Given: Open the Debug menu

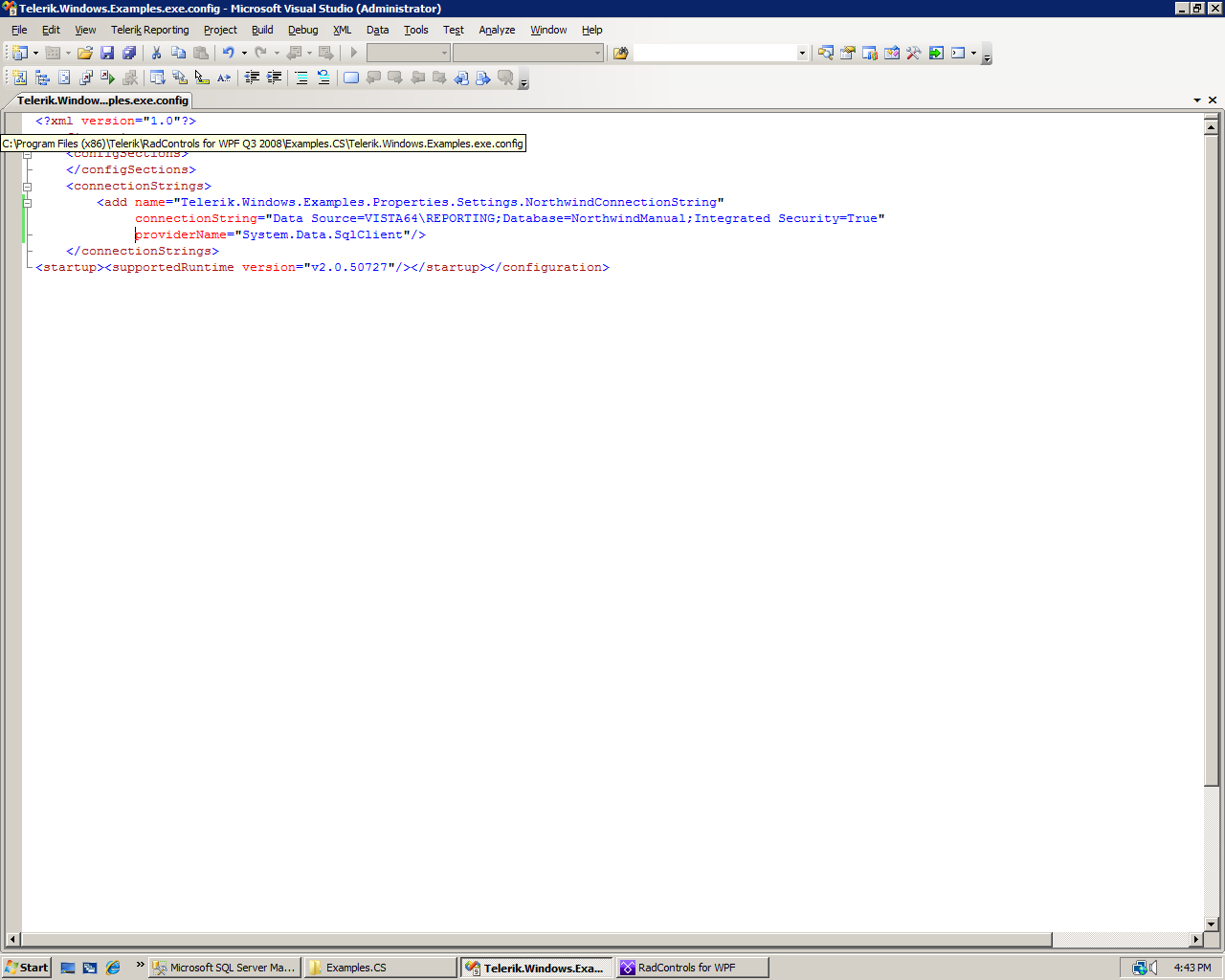Looking at the screenshot, I should point(303,30).
